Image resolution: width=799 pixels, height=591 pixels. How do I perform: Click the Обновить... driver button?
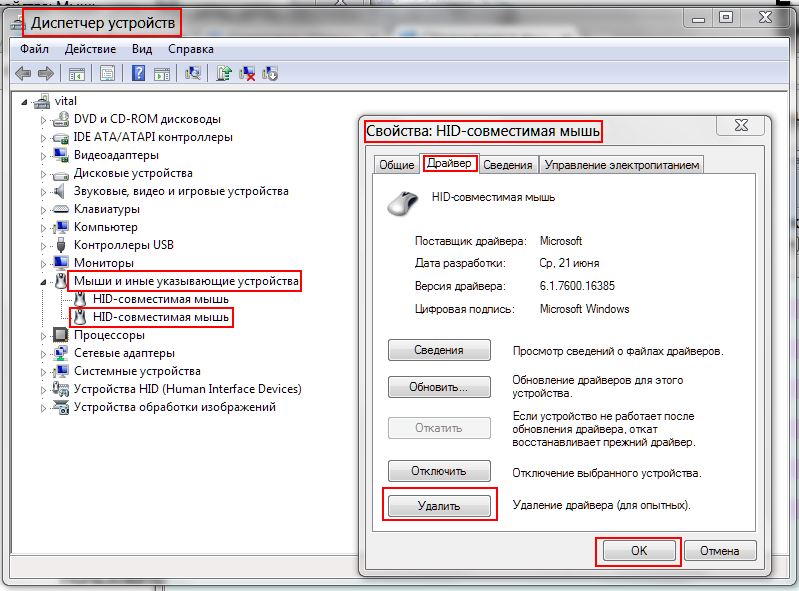438,387
